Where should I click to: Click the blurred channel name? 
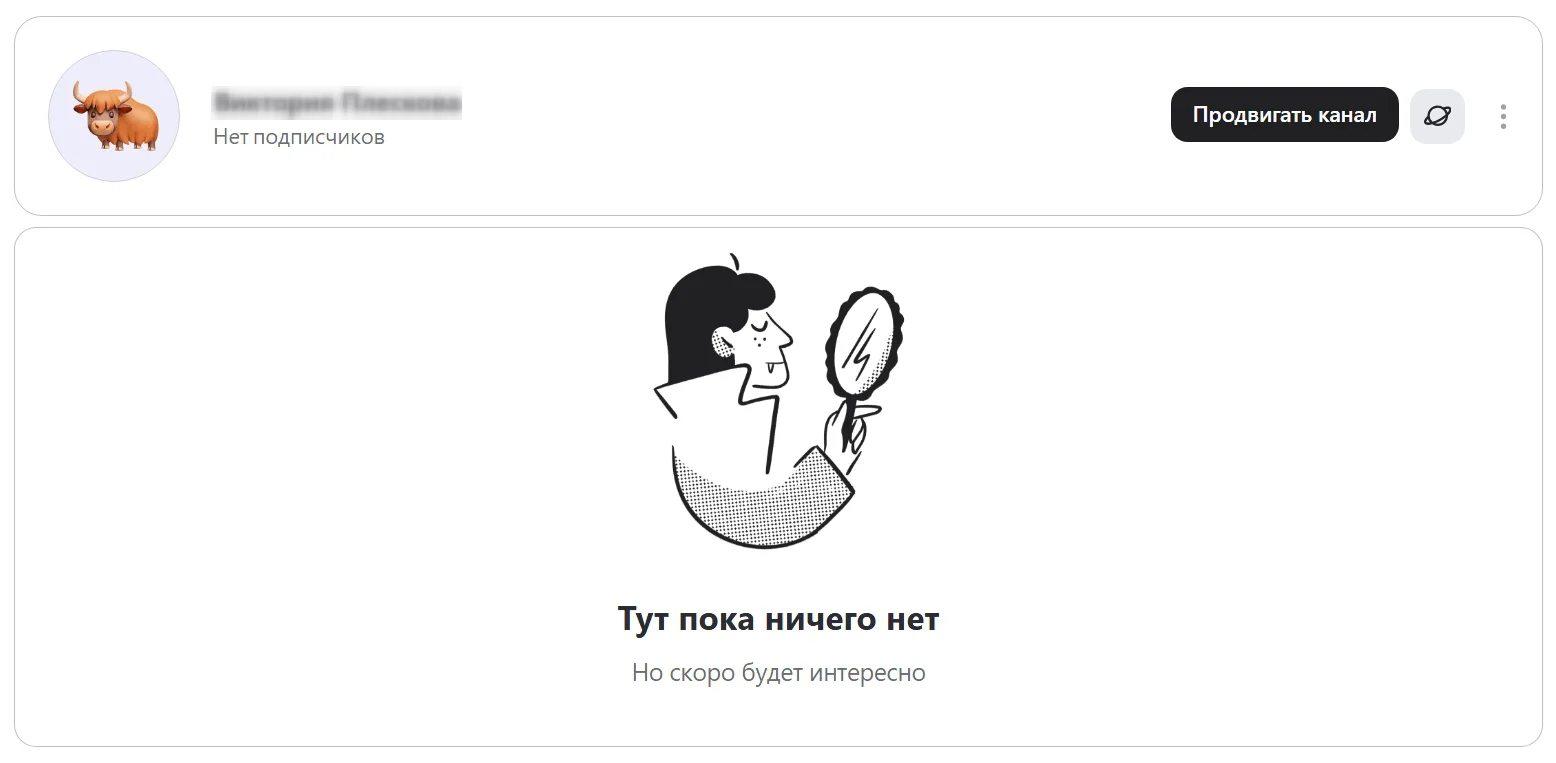click(x=338, y=102)
